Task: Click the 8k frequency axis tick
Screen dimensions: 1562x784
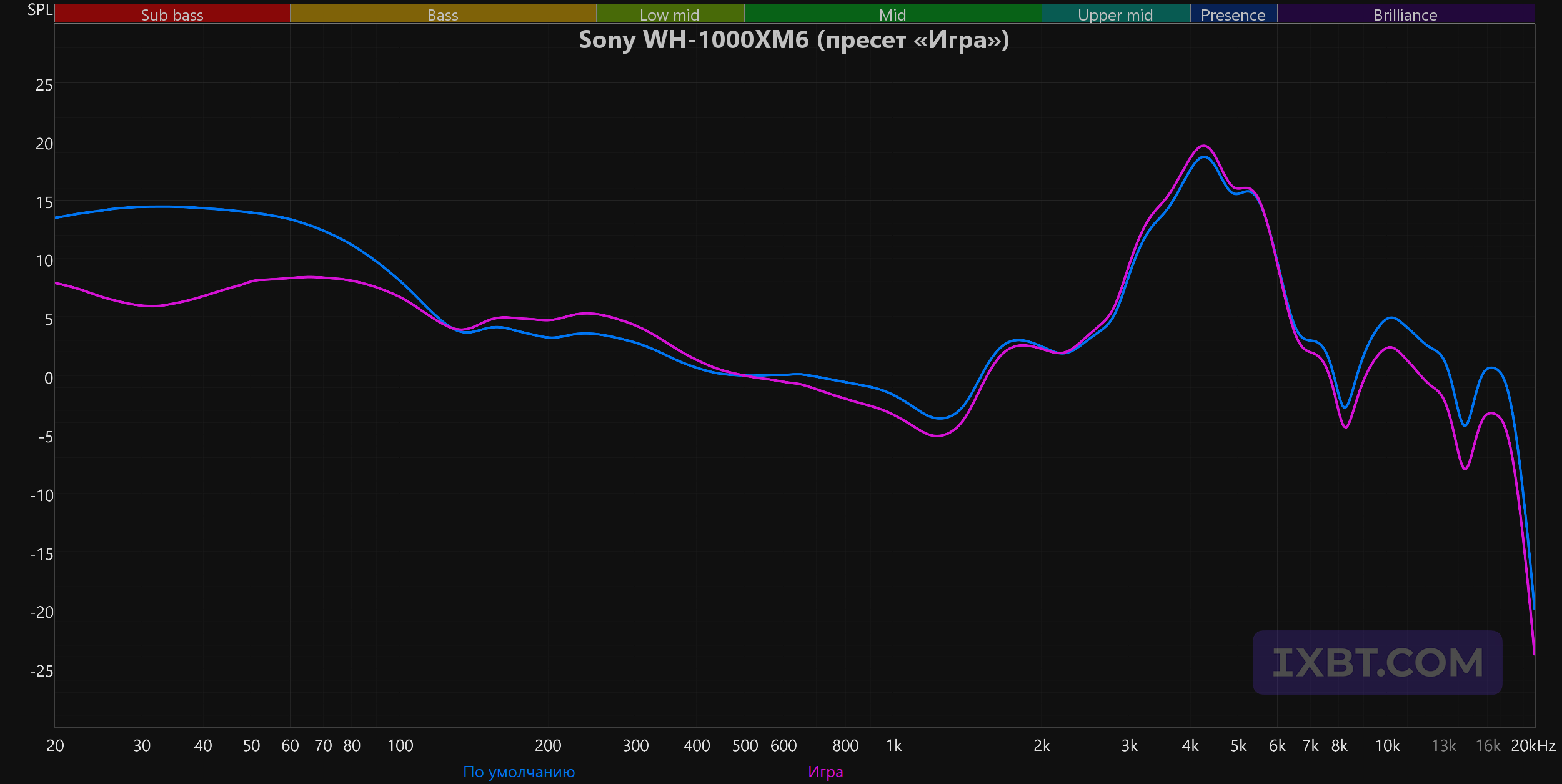Action: [1339, 746]
